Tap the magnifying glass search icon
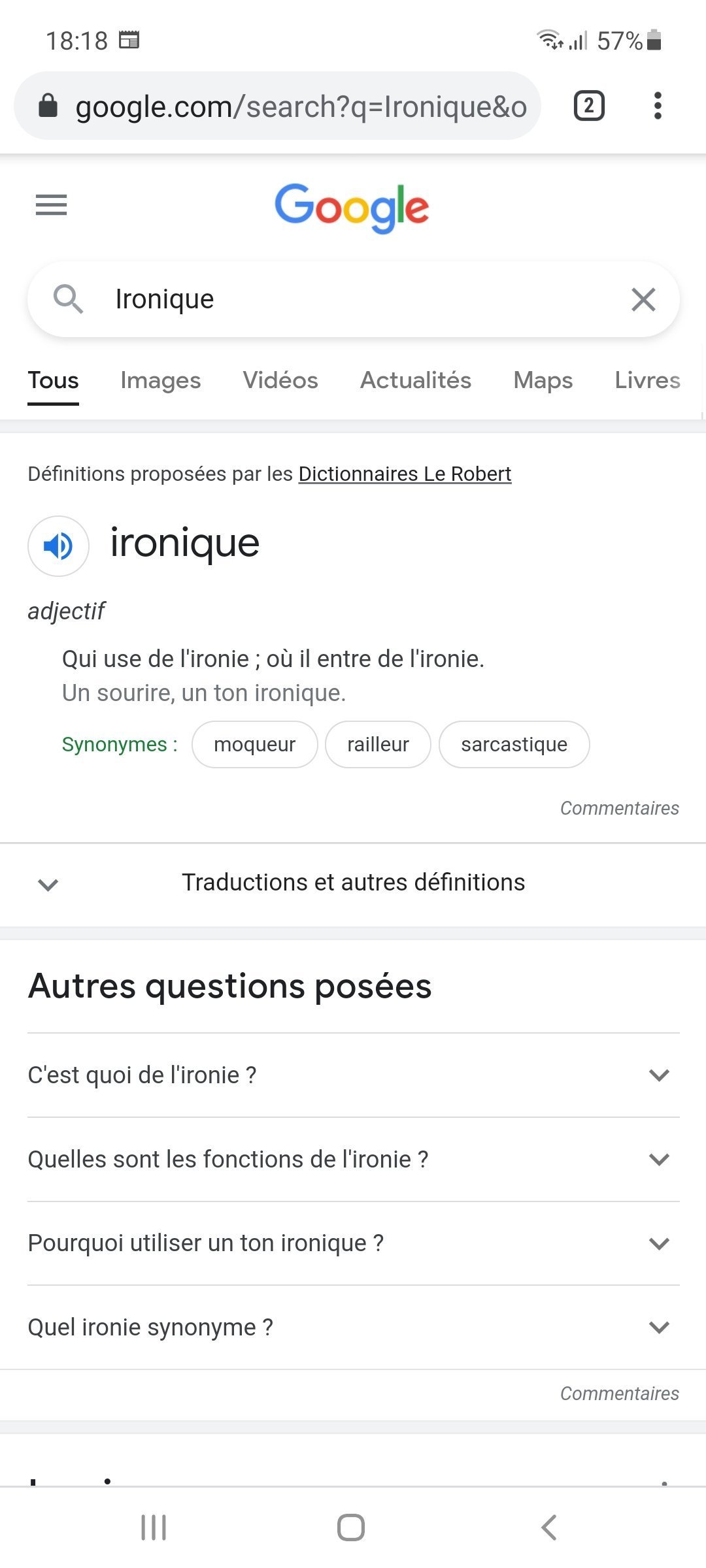This screenshot has height=1568, width=706. click(x=68, y=300)
